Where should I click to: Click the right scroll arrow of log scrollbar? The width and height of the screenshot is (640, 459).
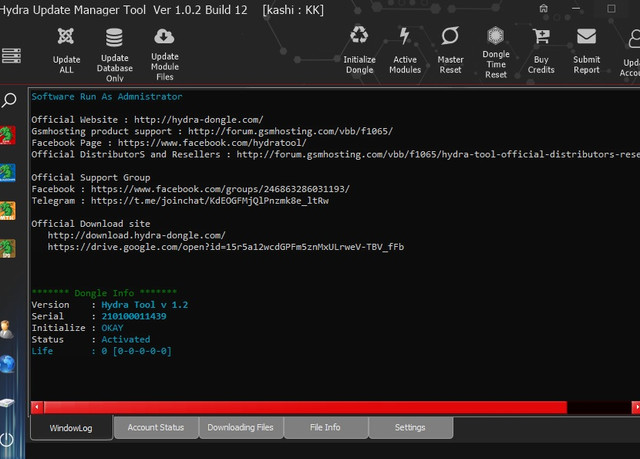pyautogui.click(x=636, y=407)
